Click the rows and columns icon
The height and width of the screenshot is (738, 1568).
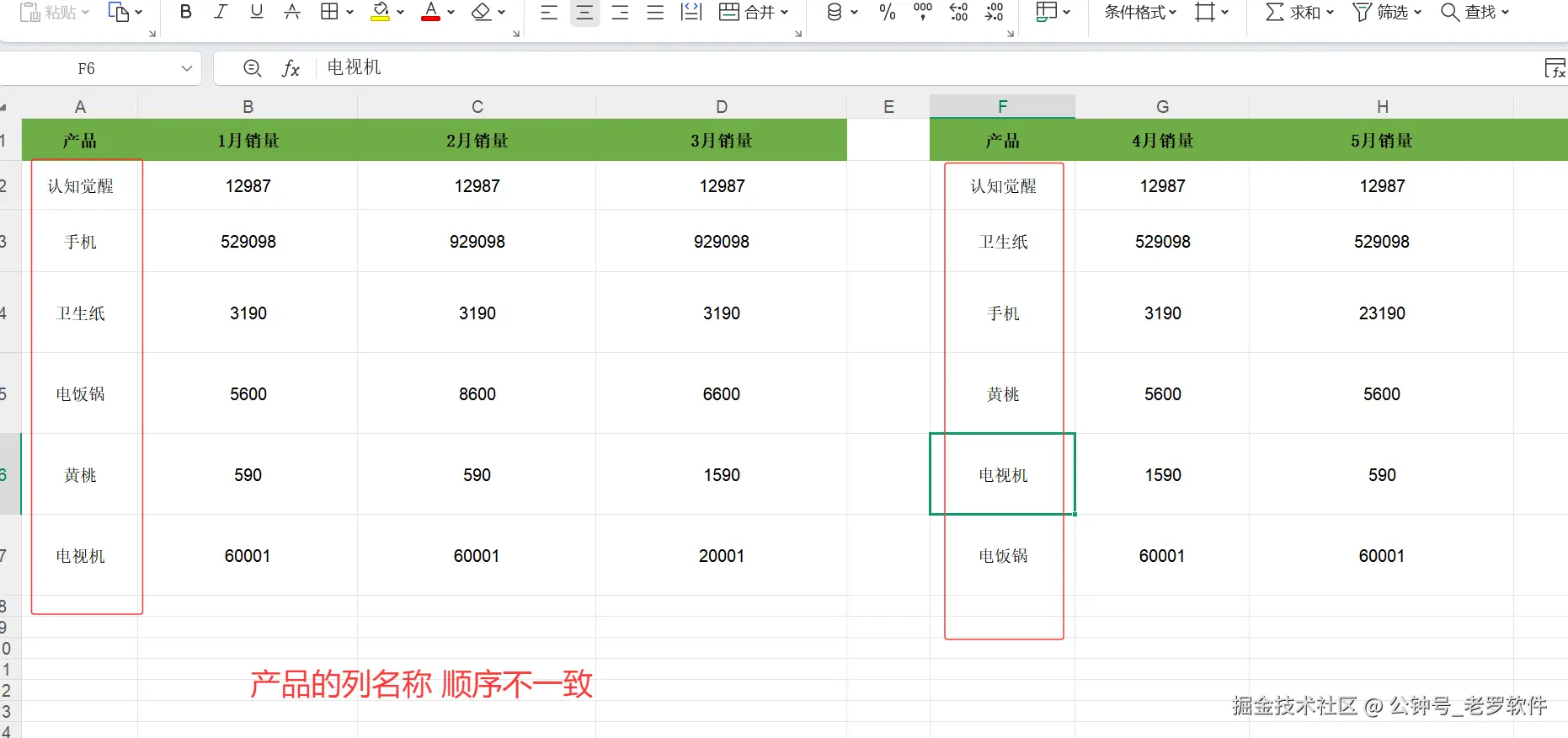point(1205,12)
